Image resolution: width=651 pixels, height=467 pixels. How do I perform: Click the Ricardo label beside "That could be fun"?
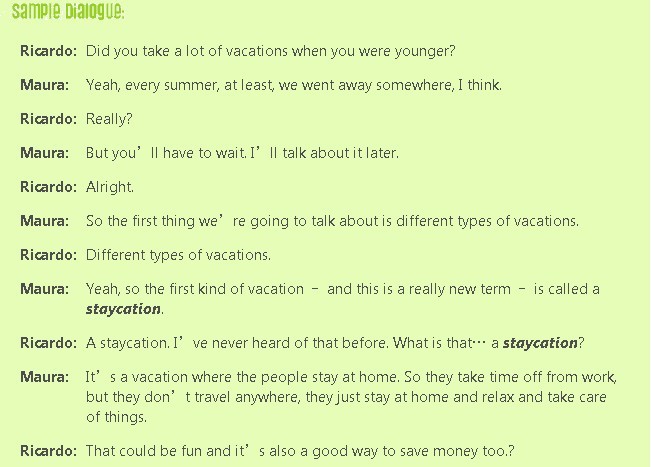[x=48, y=451]
